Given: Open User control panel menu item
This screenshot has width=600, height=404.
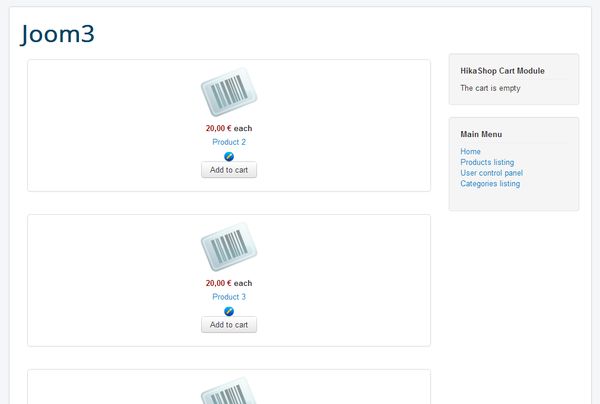Looking at the screenshot, I should pos(491,173).
